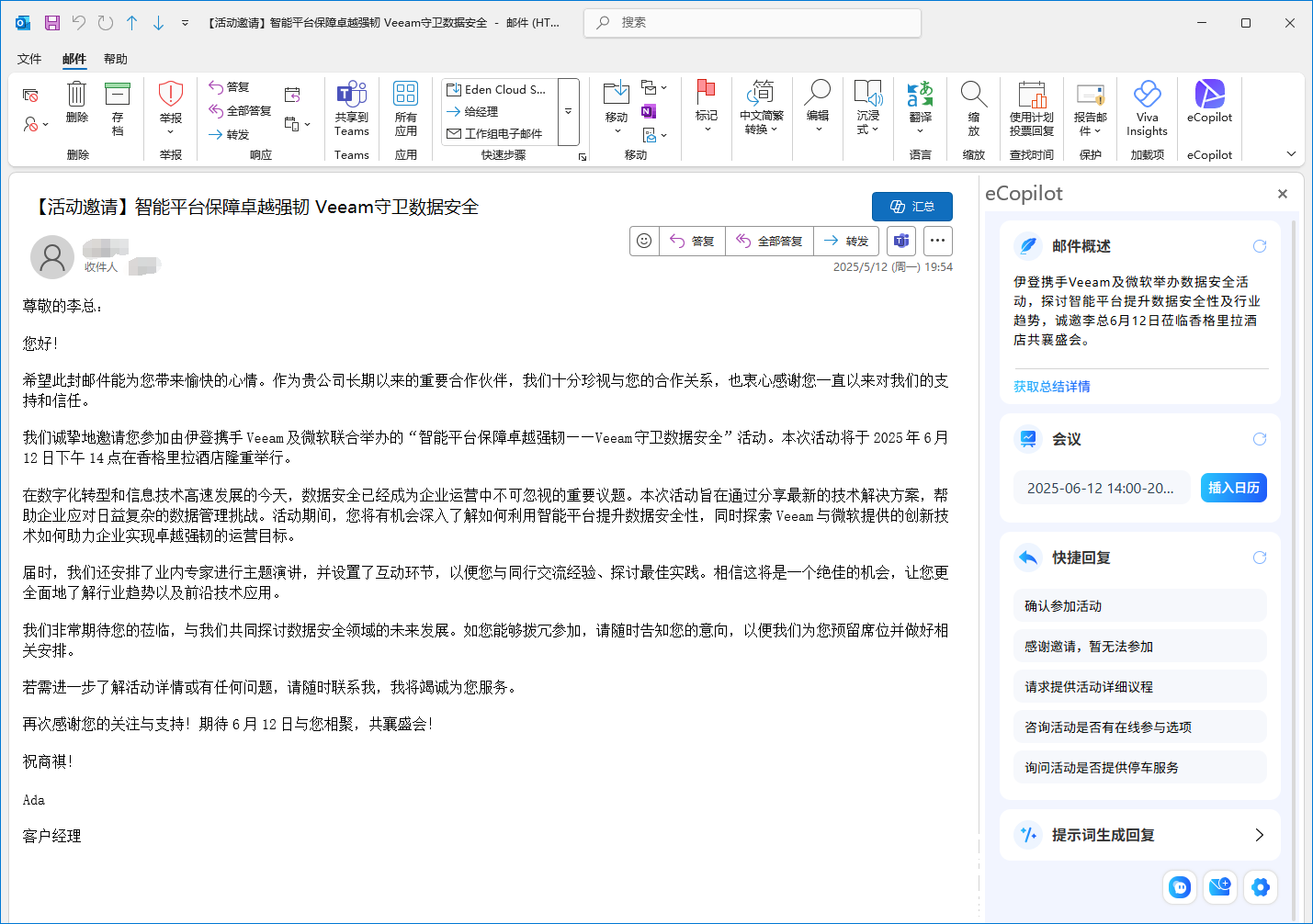
Task: Open the 文件 menu
Action: [28, 58]
